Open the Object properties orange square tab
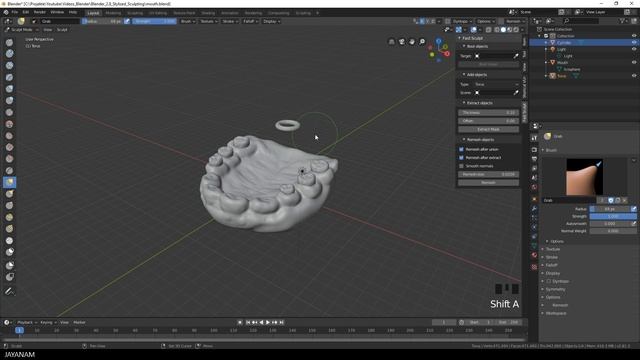 pos(534,199)
